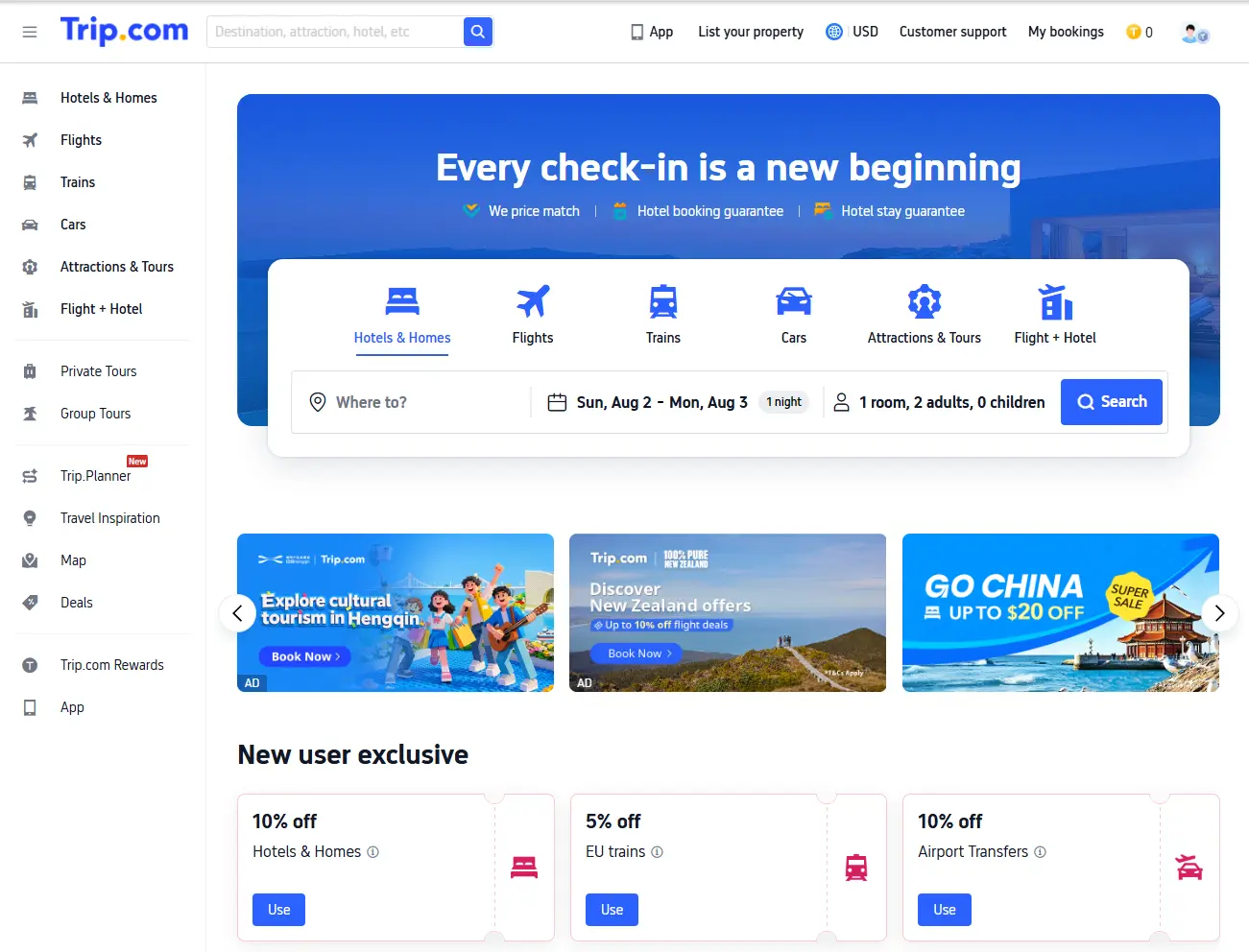Click the Deals tag icon
The height and width of the screenshot is (952, 1249).
[30, 603]
